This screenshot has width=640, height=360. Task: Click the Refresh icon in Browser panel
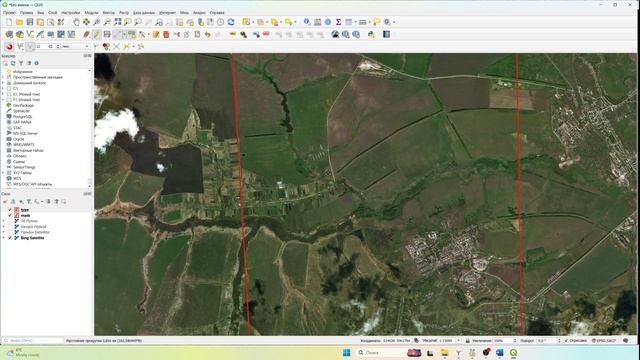click(x=13, y=63)
